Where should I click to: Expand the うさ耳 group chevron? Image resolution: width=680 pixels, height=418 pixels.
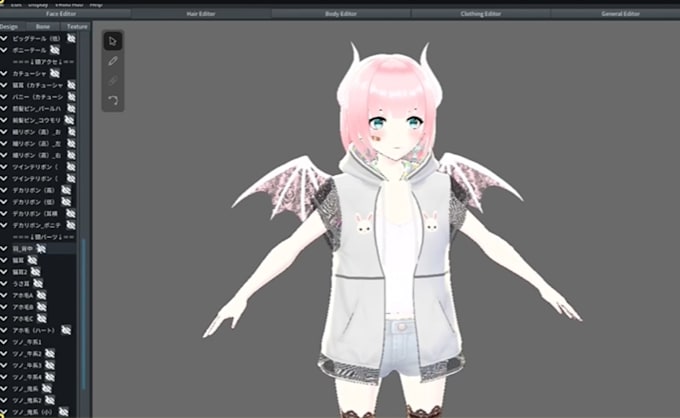click(4, 284)
